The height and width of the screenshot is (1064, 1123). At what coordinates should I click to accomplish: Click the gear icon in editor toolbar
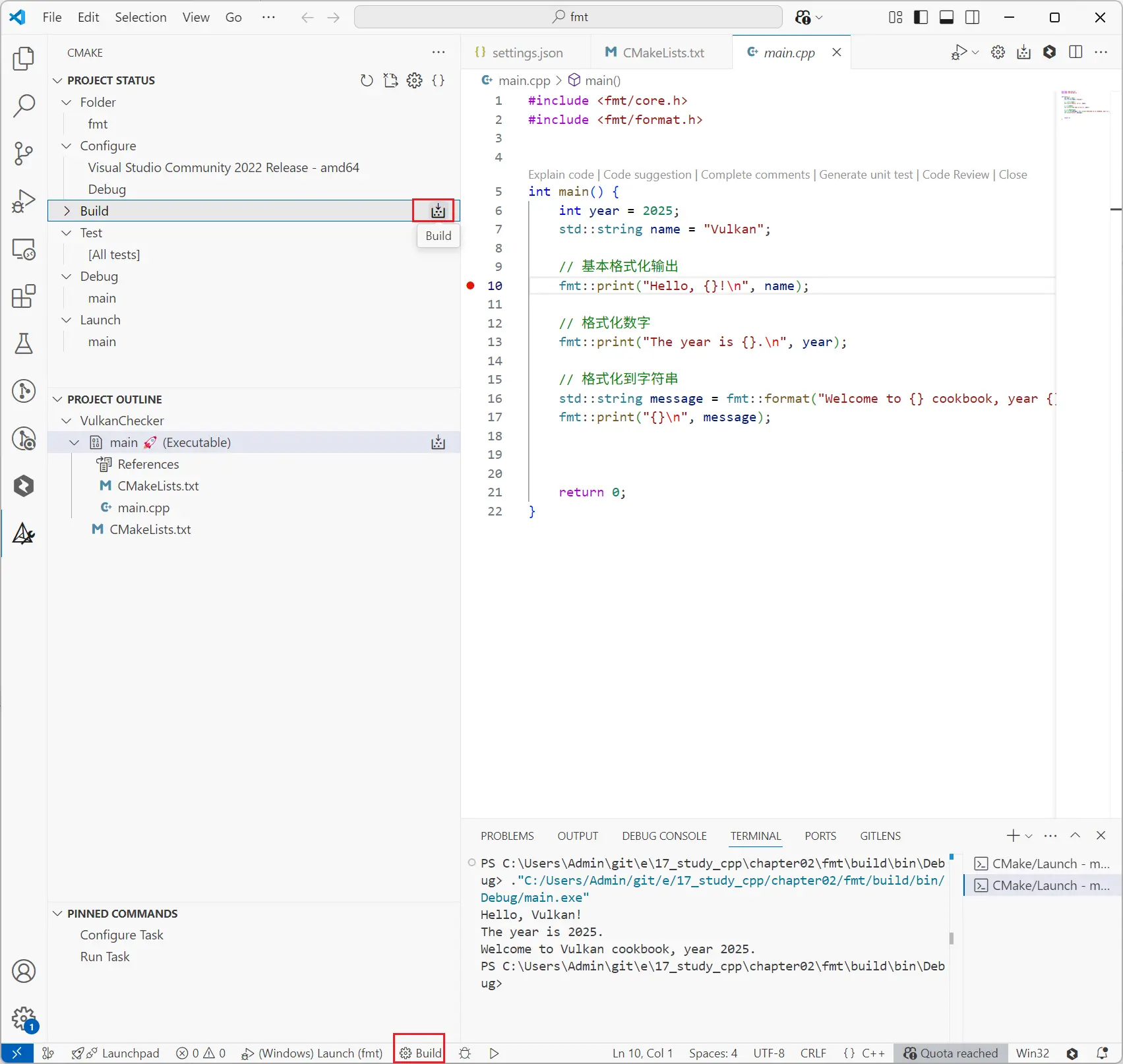[x=998, y=52]
